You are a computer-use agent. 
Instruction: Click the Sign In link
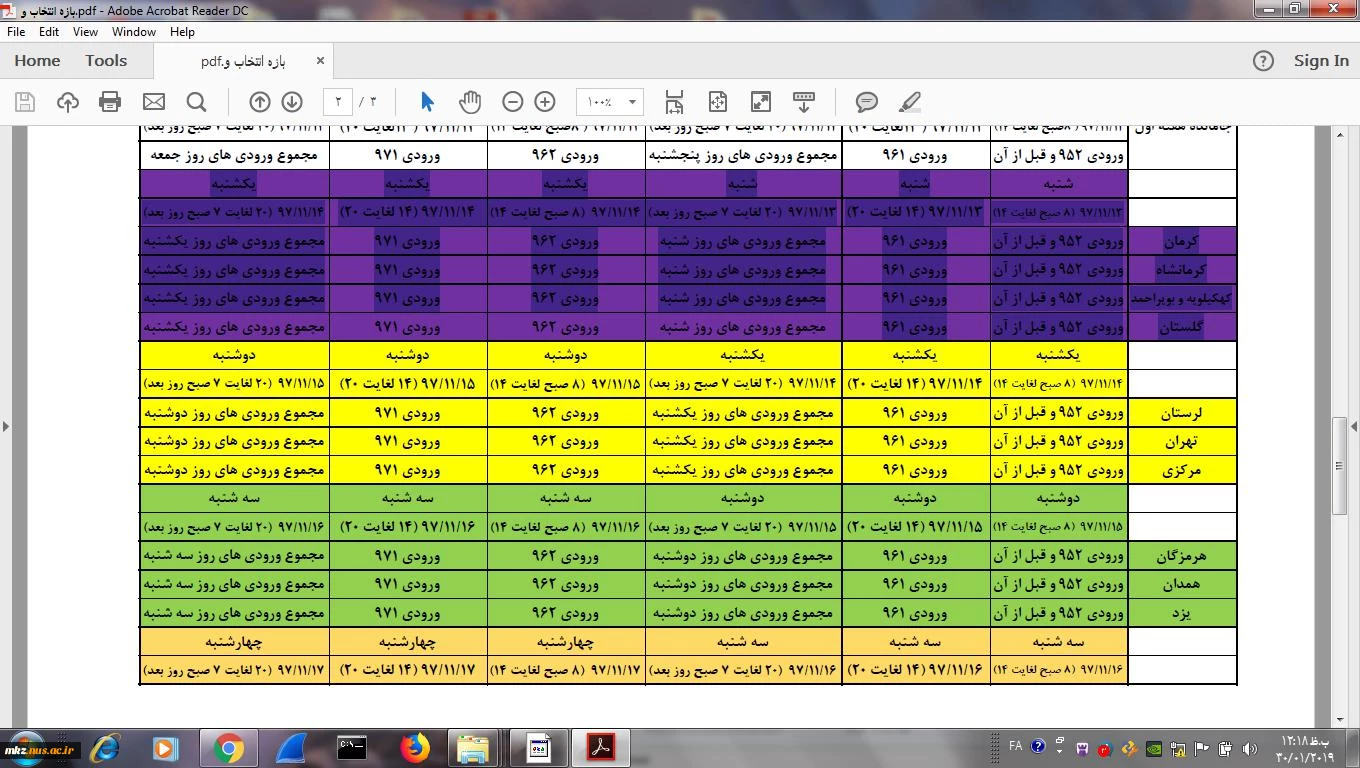click(1321, 61)
